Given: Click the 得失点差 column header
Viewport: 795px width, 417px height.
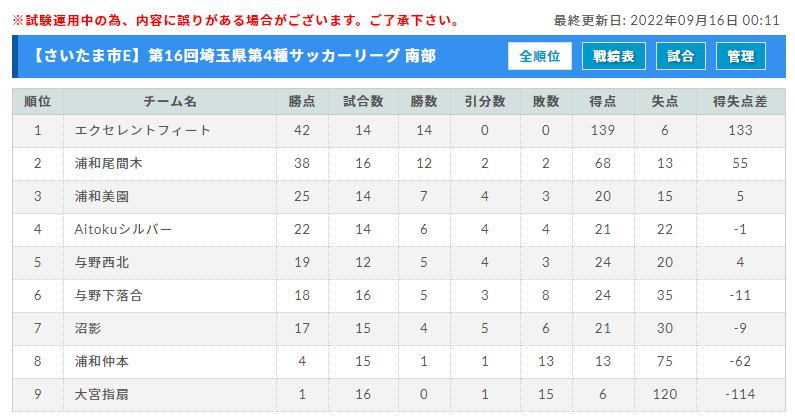Looking at the screenshot, I should [740, 101].
